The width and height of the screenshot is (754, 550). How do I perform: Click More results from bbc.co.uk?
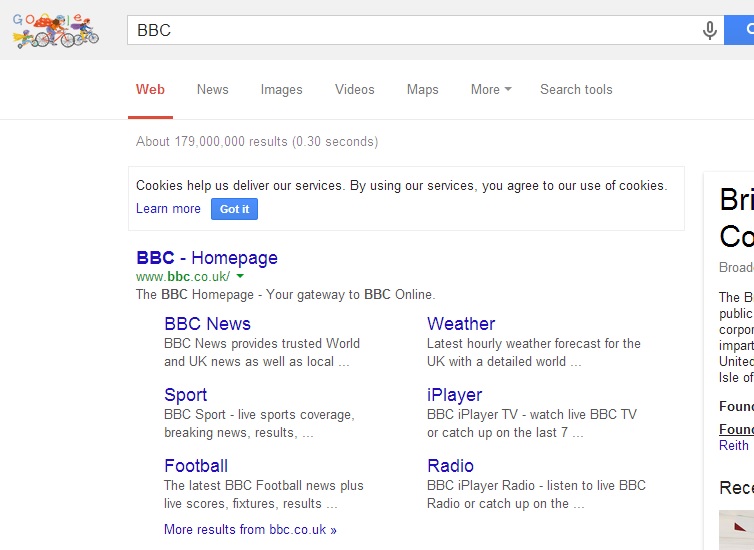250,529
